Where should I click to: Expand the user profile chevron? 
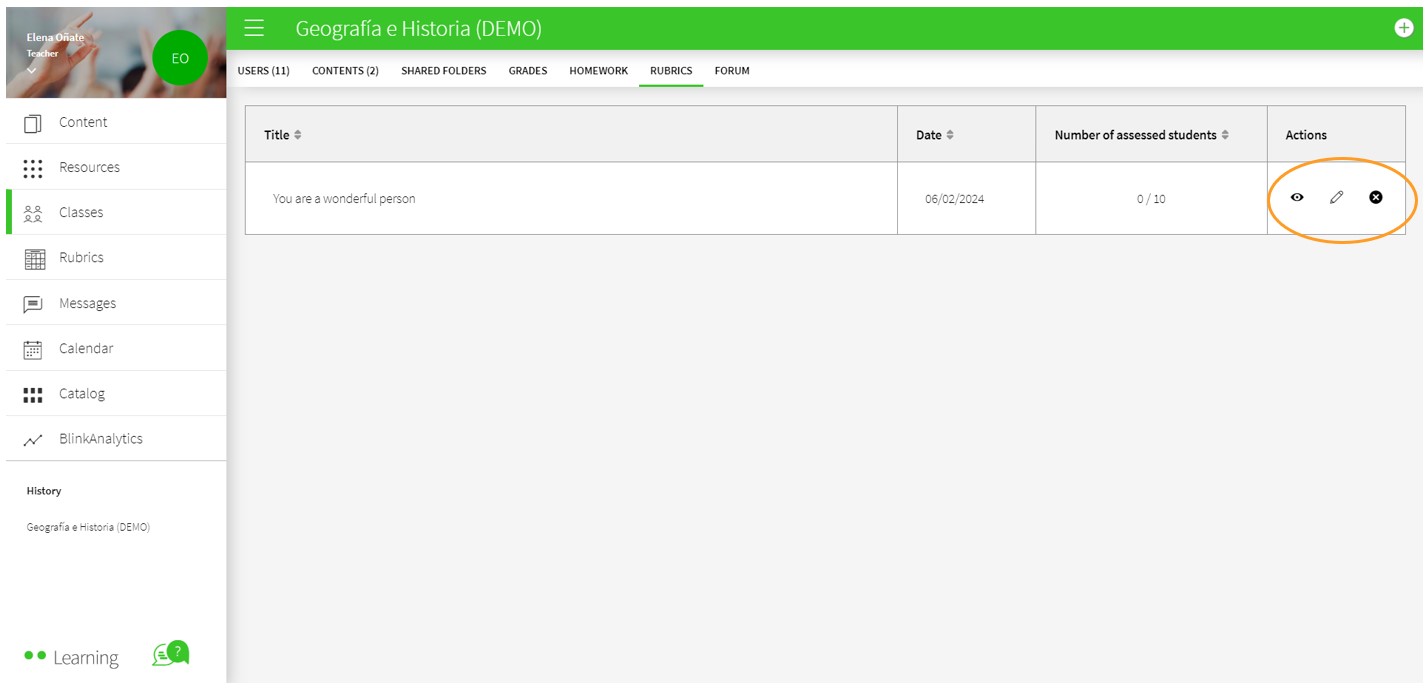pyautogui.click(x=31, y=71)
